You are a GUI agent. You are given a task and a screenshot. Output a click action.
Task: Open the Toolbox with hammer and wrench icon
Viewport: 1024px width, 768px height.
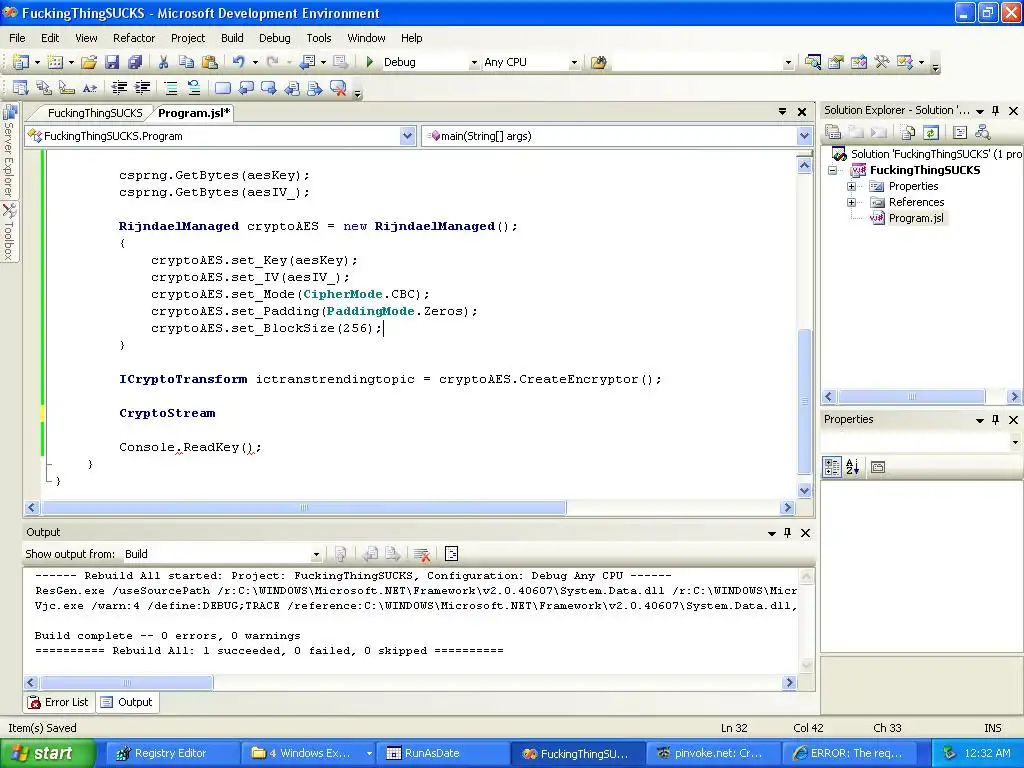pyautogui.click(x=882, y=62)
